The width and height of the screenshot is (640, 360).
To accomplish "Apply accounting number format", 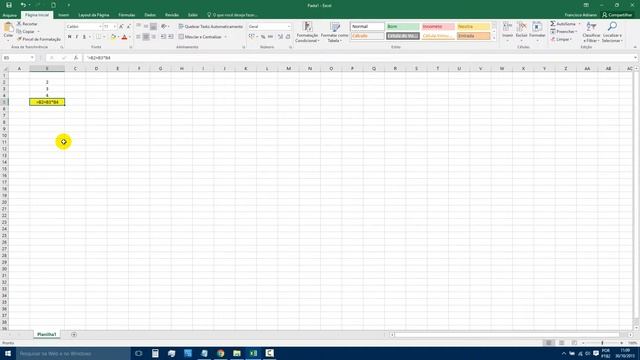I will [x=252, y=37].
